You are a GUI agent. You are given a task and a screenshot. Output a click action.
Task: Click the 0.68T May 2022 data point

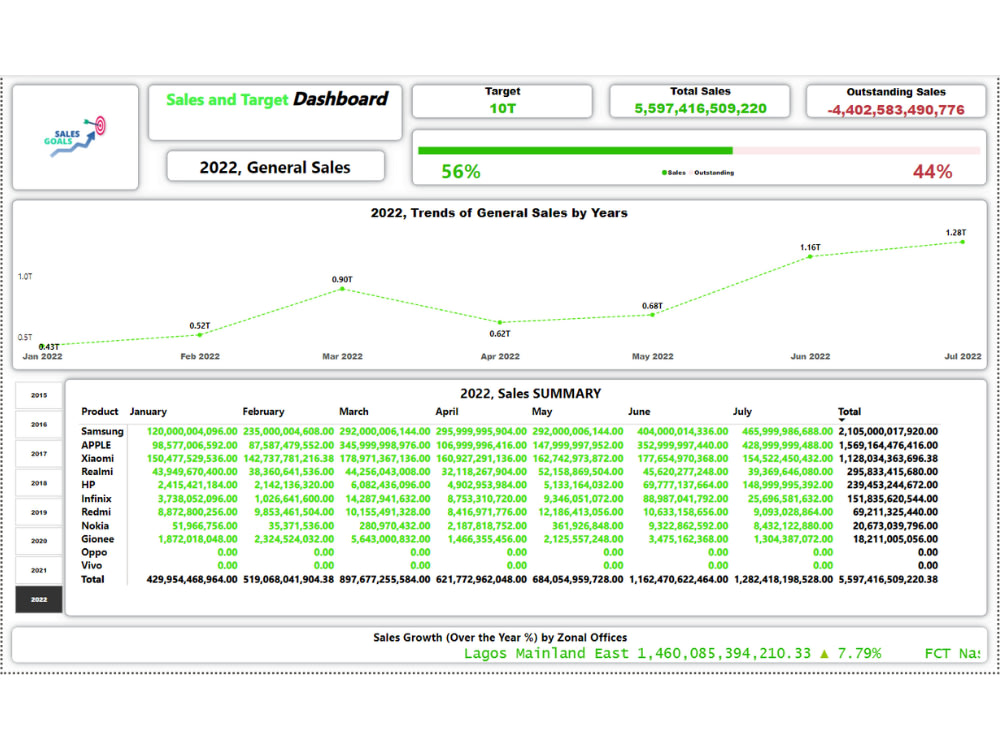click(653, 313)
